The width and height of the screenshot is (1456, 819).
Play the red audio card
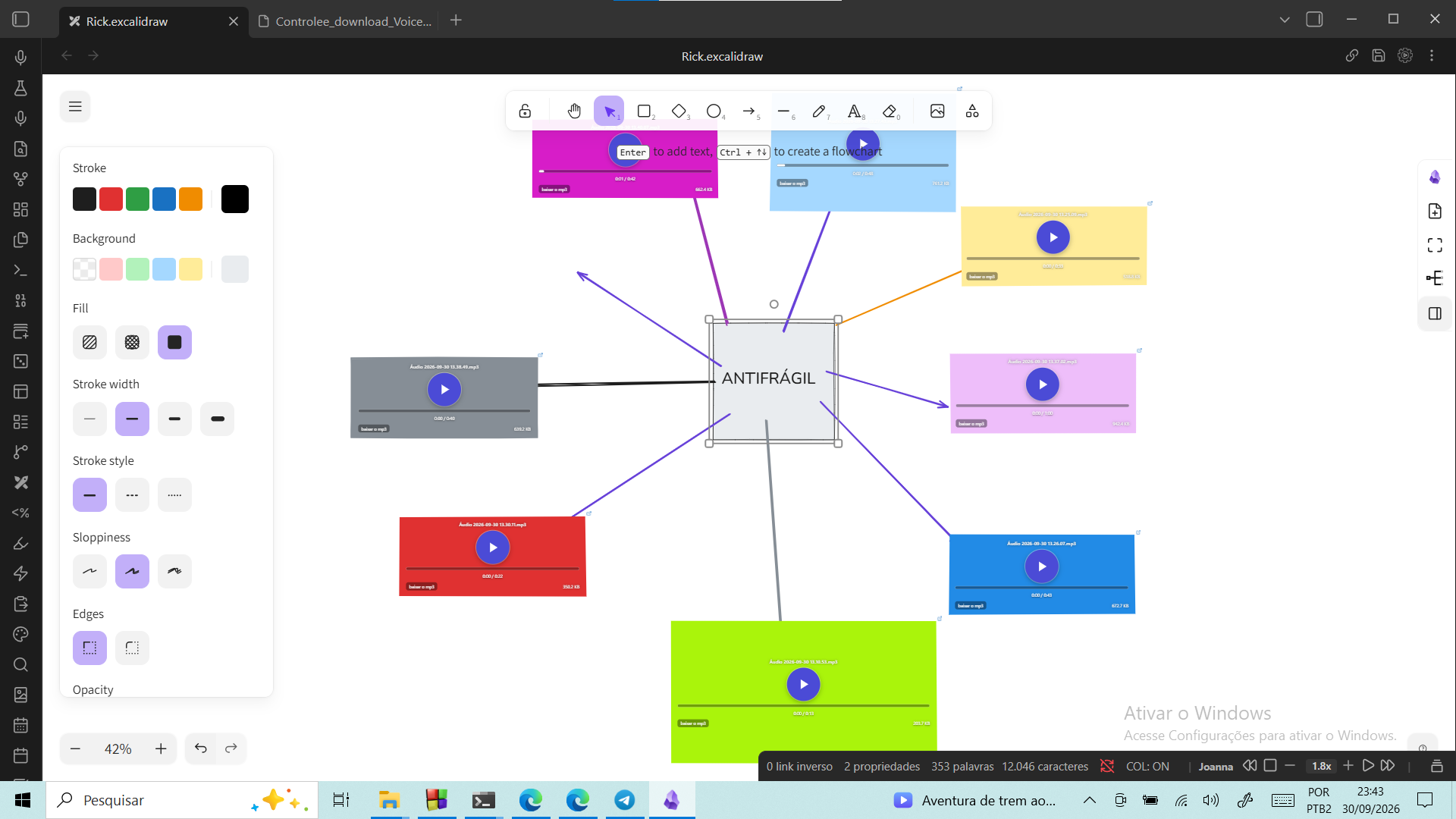point(493,548)
